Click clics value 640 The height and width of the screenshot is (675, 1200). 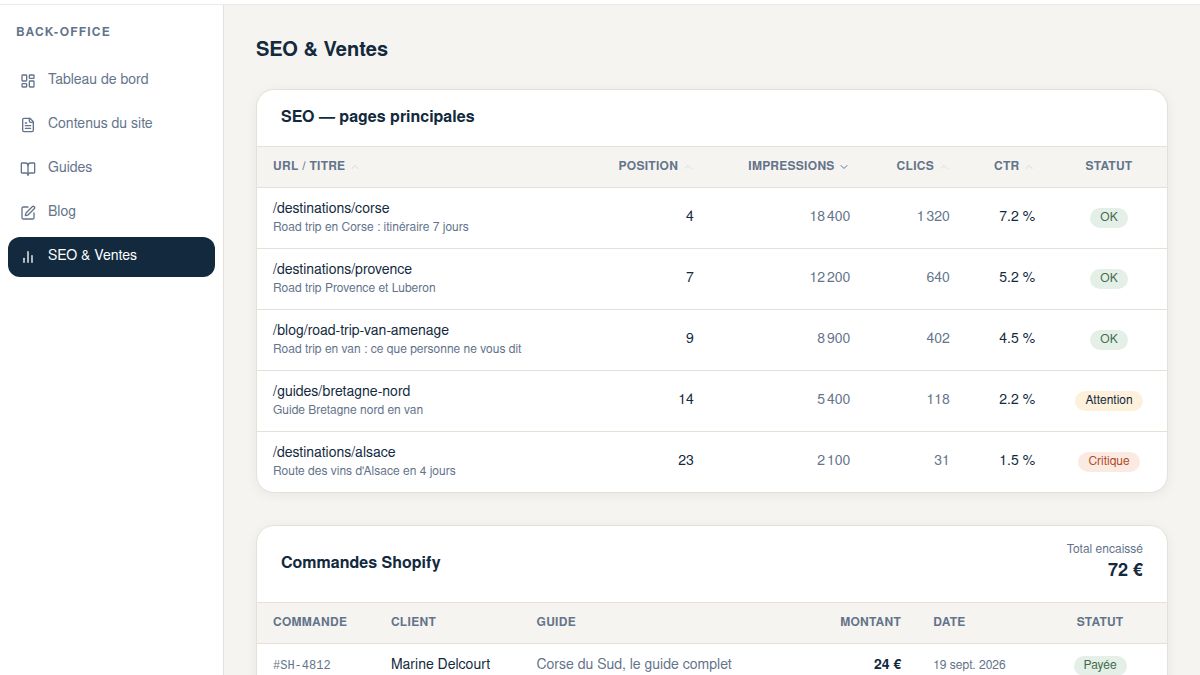tap(938, 277)
